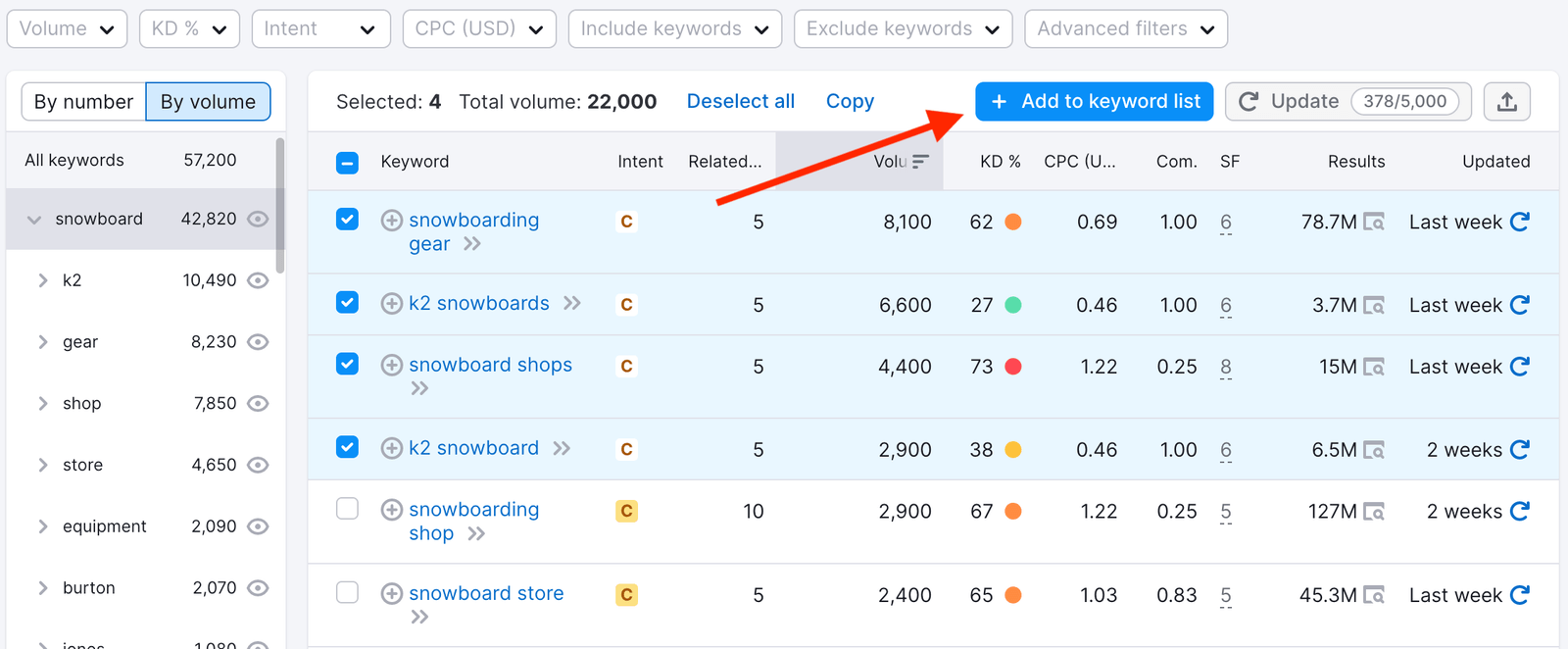This screenshot has width=1568, height=649.
Task: Switch to By number tab
Action: pos(83,102)
